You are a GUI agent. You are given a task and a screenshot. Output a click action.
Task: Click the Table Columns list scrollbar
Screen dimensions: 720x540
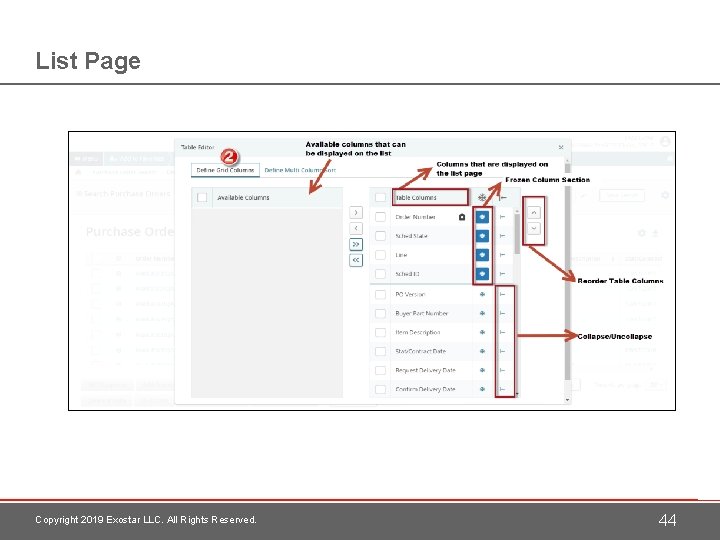[517, 234]
